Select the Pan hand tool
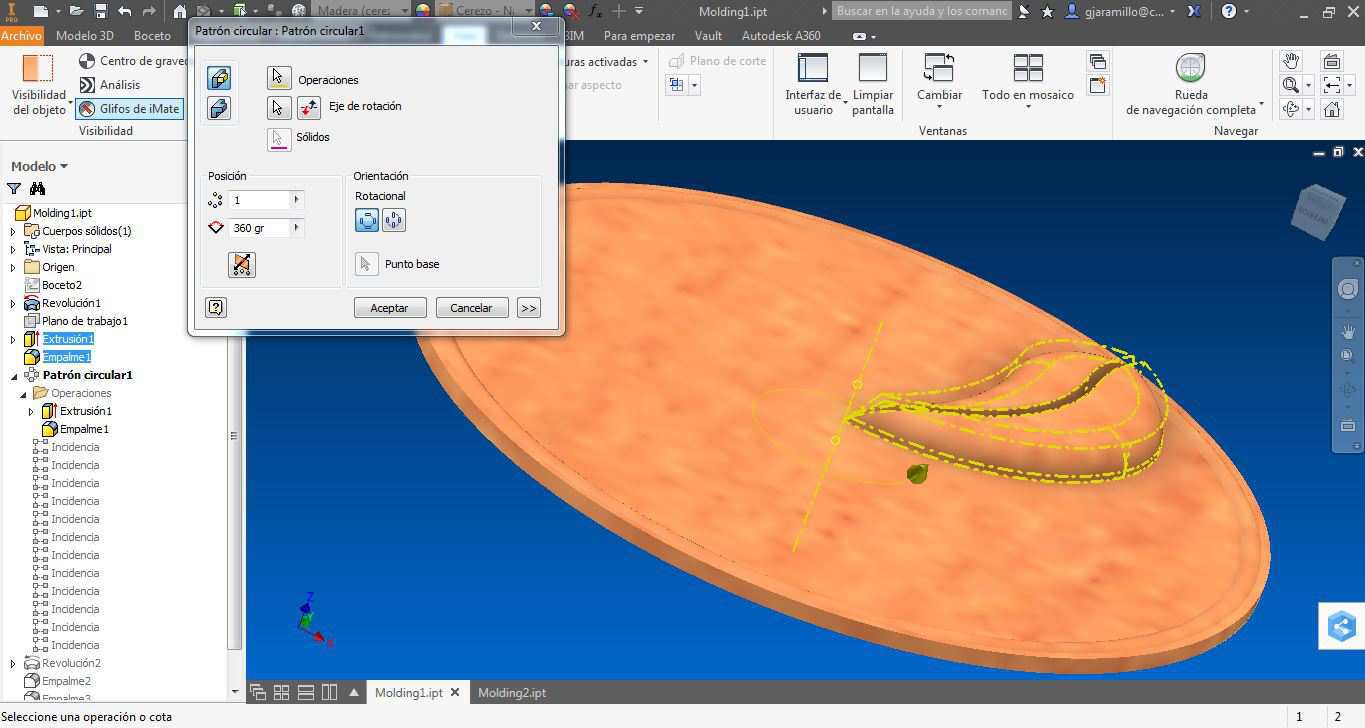 (x=1291, y=62)
